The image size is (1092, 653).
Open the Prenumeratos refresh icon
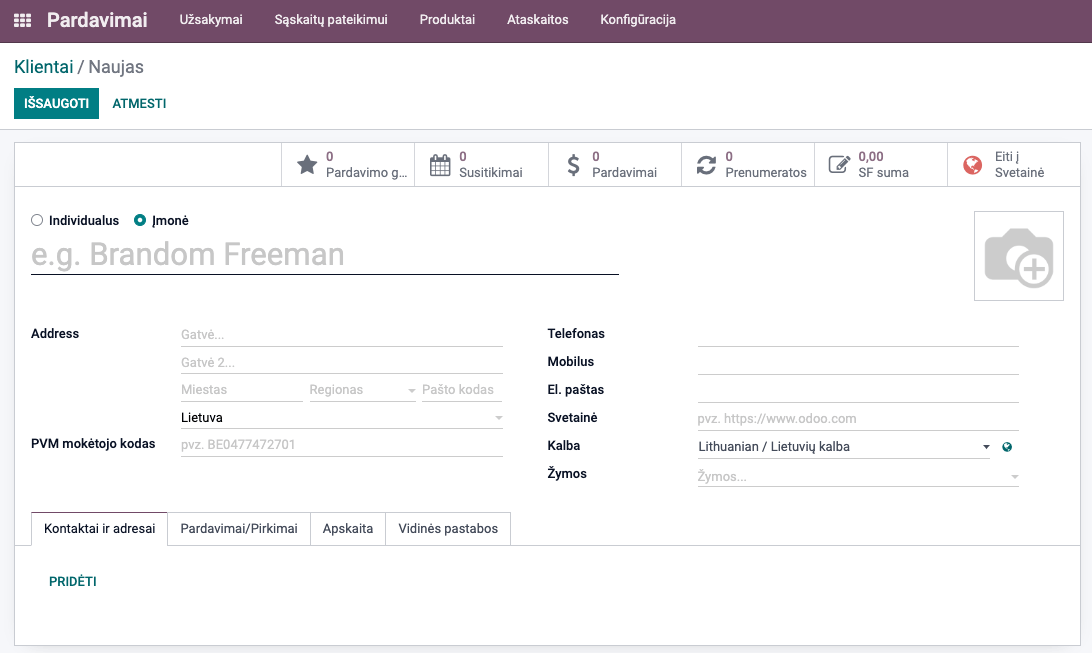[x=706, y=165]
